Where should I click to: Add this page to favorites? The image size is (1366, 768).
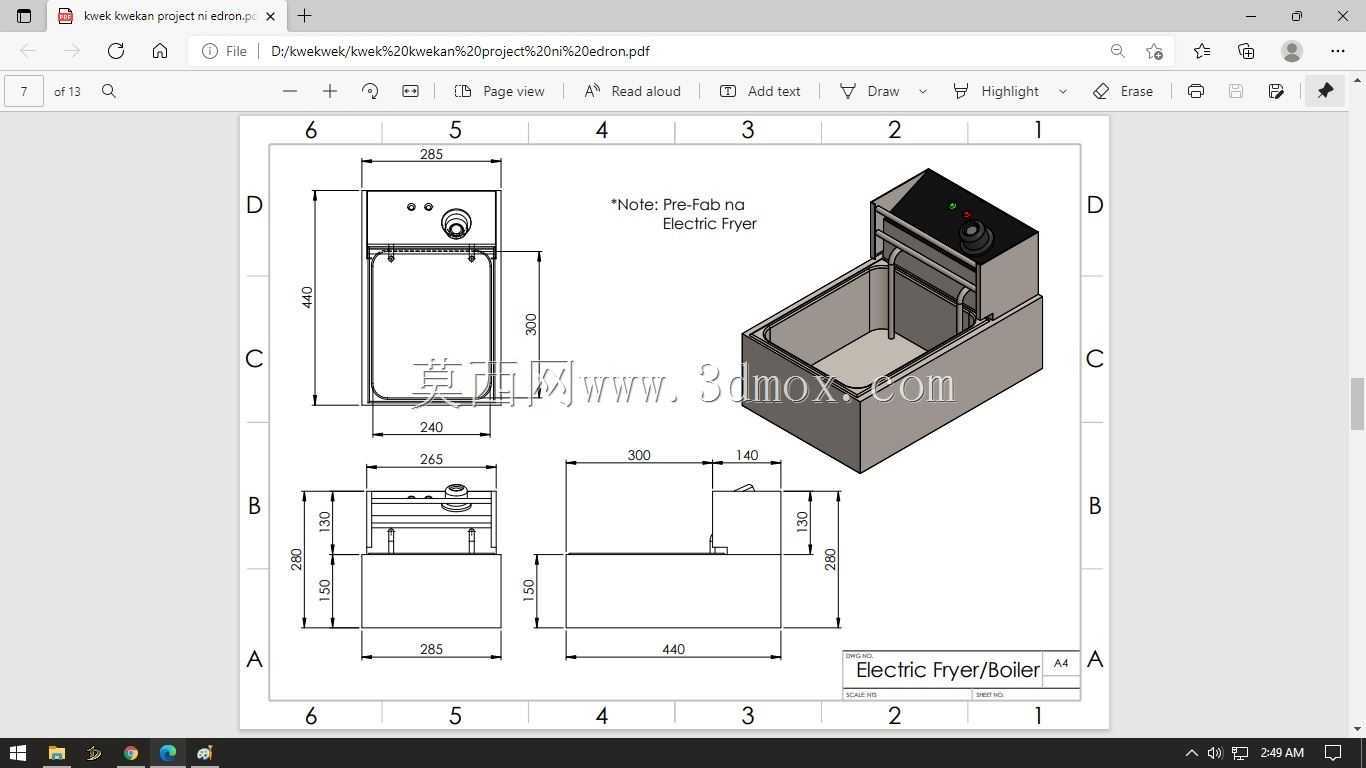(1155, 51)
